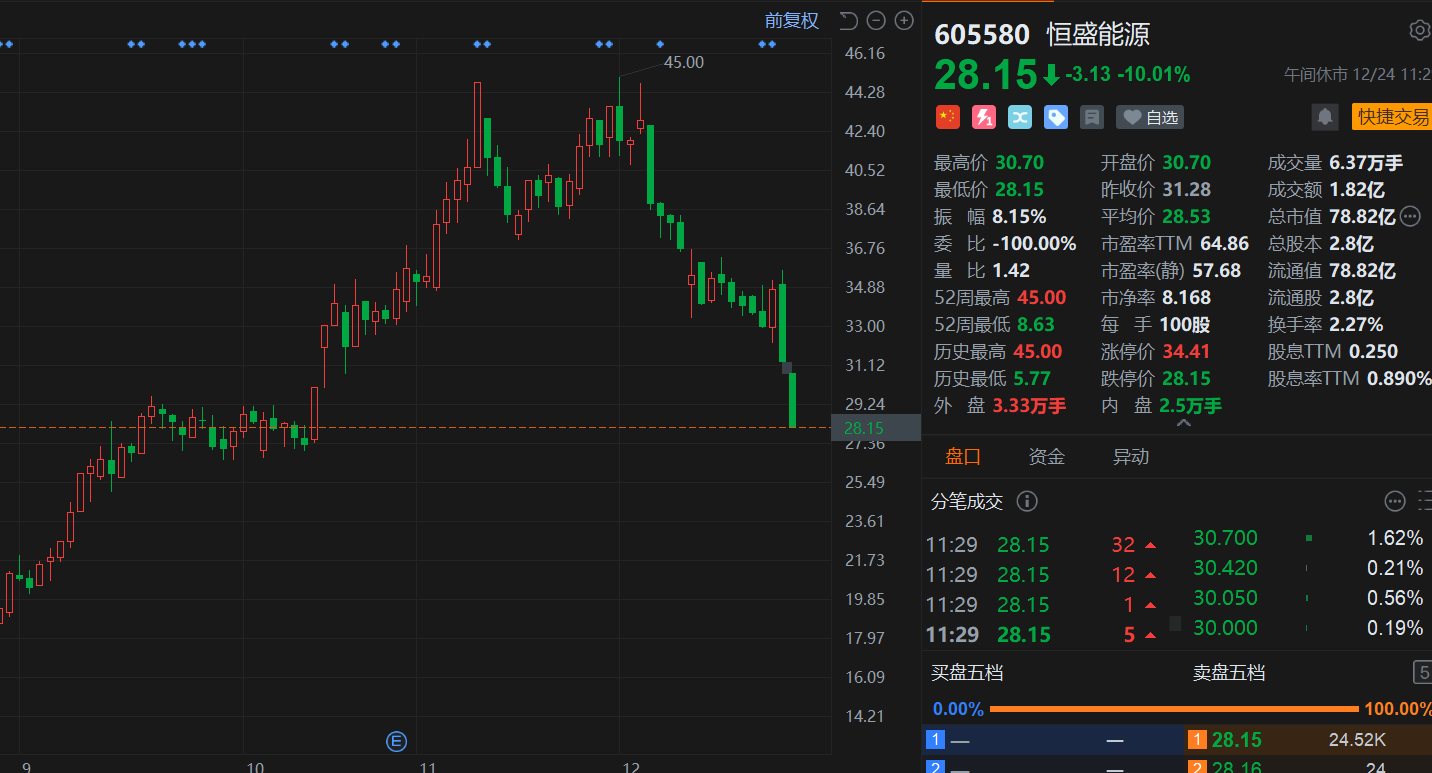Click the 52周最高 value 45.00
The image size is (1432, 773).
pos(1041,297)
